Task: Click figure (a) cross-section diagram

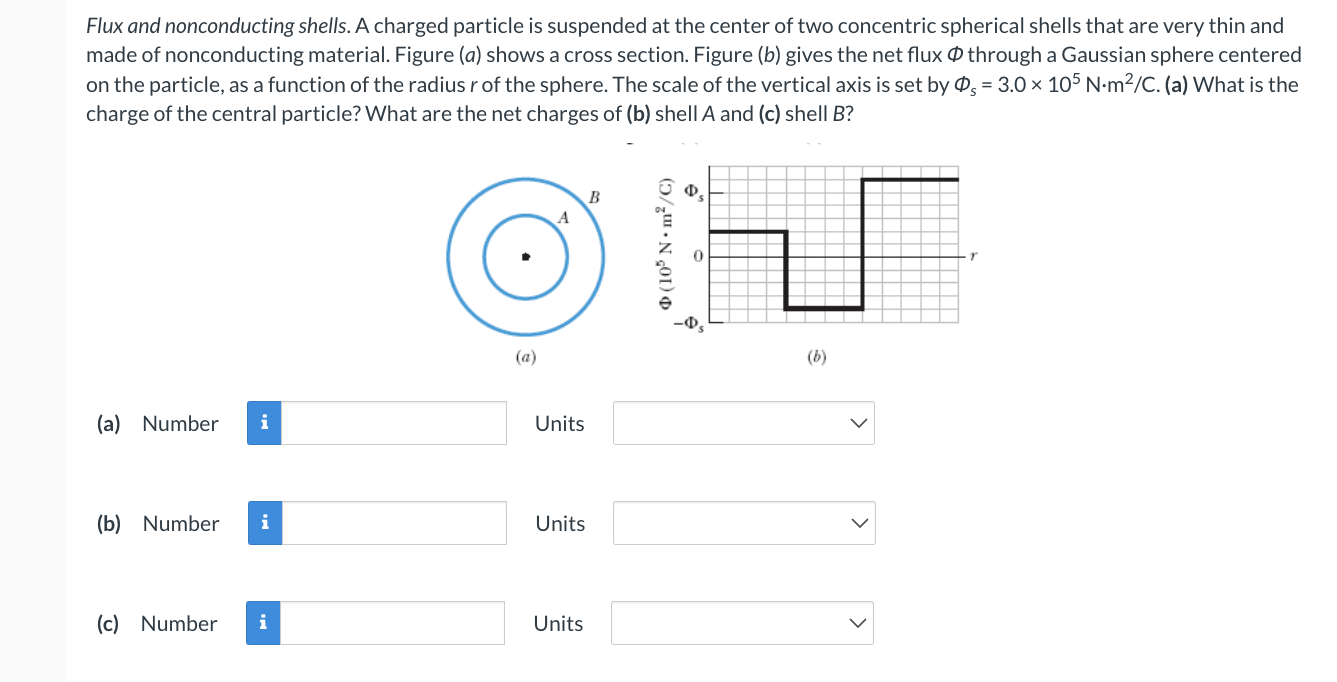Action: [x=525, y=256]
